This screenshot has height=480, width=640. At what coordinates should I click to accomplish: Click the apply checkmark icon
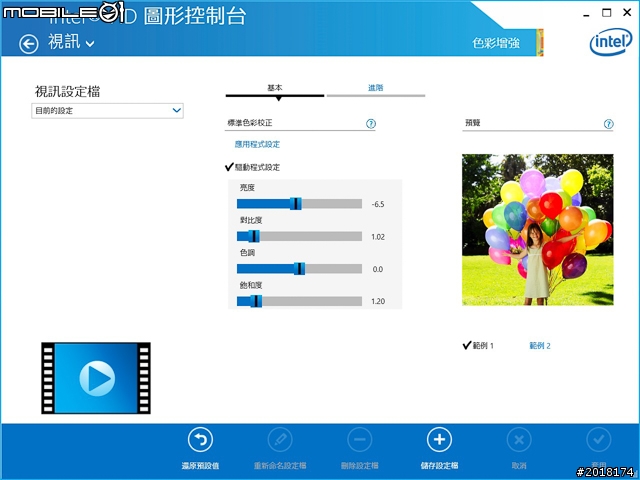(x=598, y=440)
